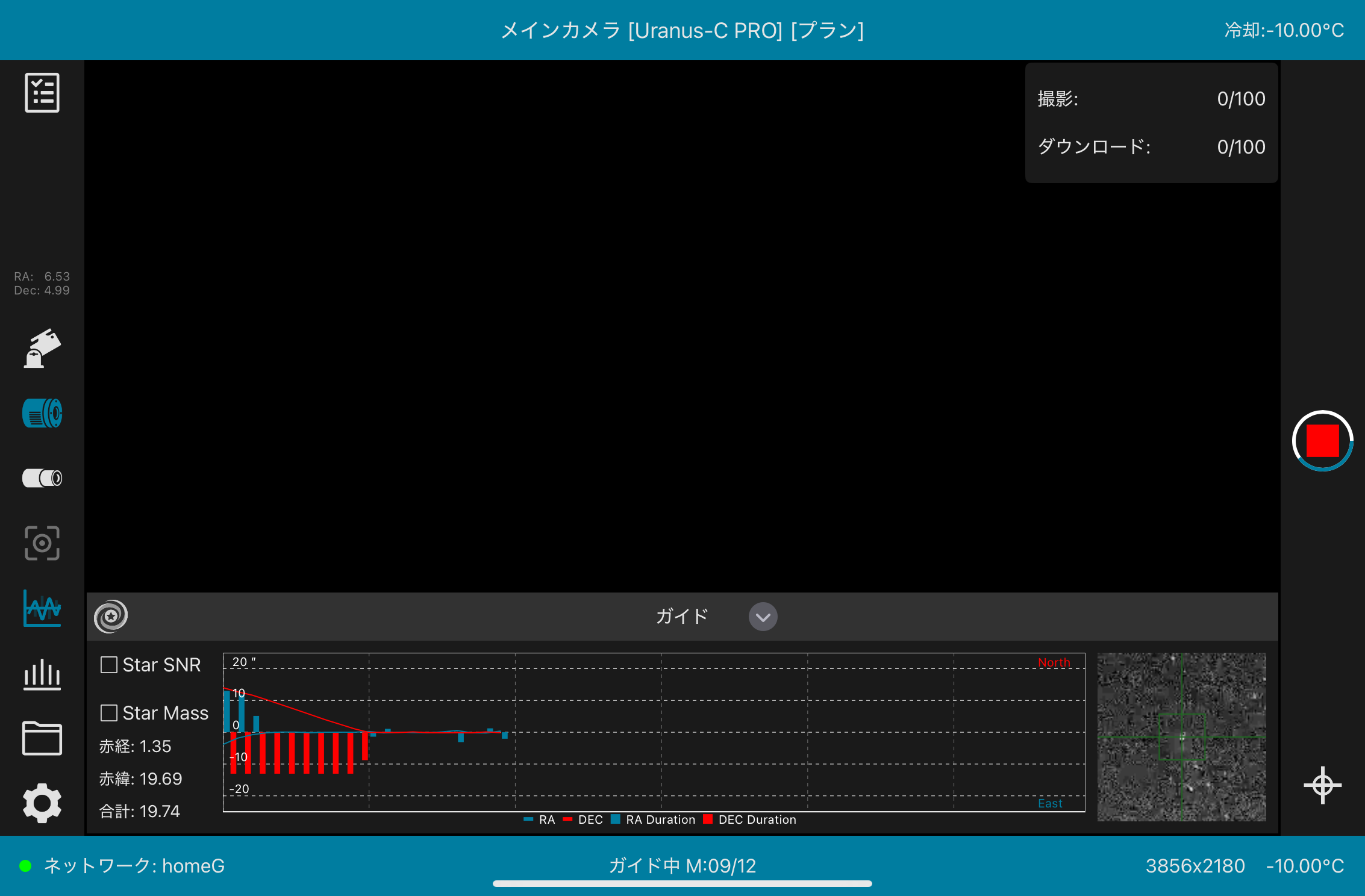
Task: Open the telescope mount control icon
Action: tap(42, 349)
